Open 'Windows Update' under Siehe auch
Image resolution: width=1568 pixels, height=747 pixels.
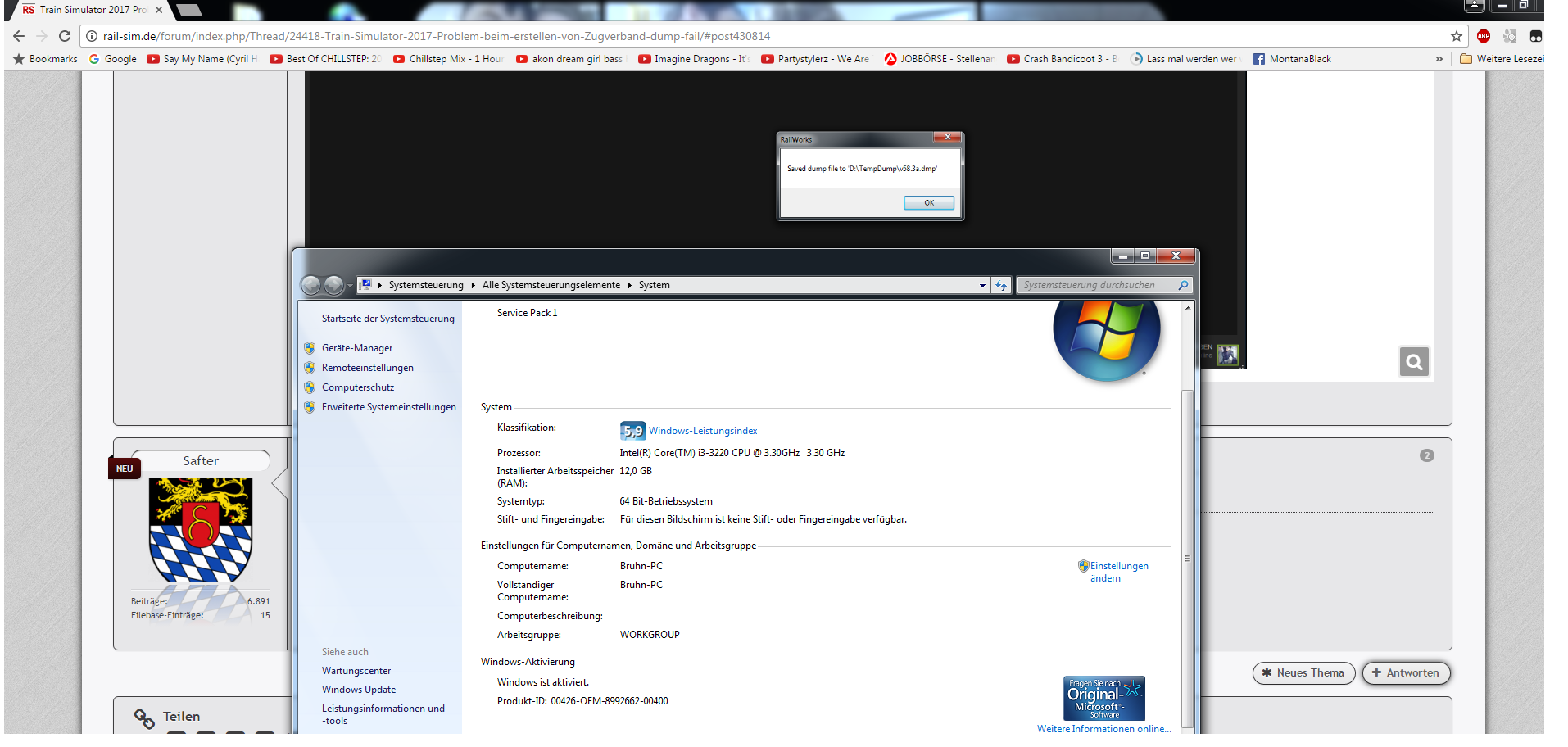(x=359, y=690)
